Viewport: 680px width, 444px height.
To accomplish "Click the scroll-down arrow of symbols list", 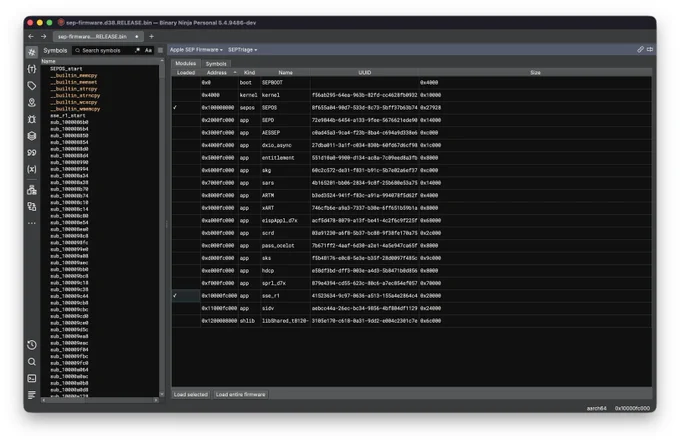I will click(162, 394).
